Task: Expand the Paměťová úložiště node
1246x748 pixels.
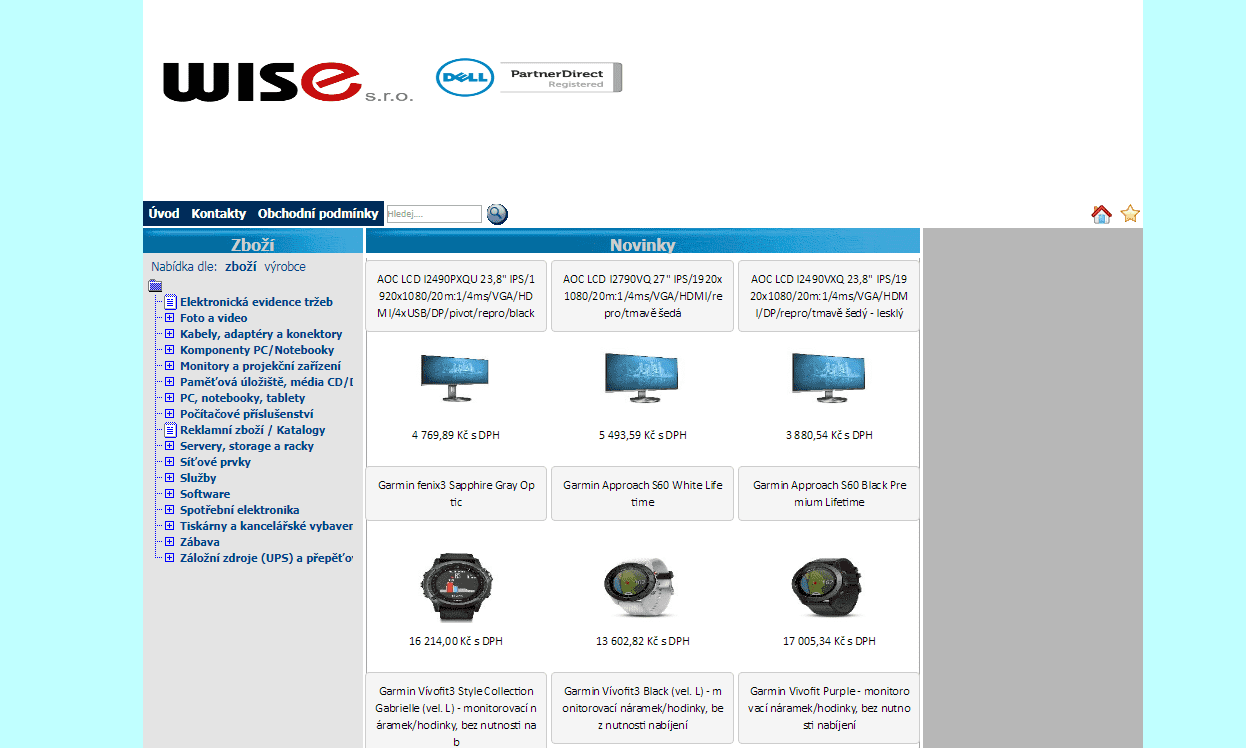Action: click(170, 382)
